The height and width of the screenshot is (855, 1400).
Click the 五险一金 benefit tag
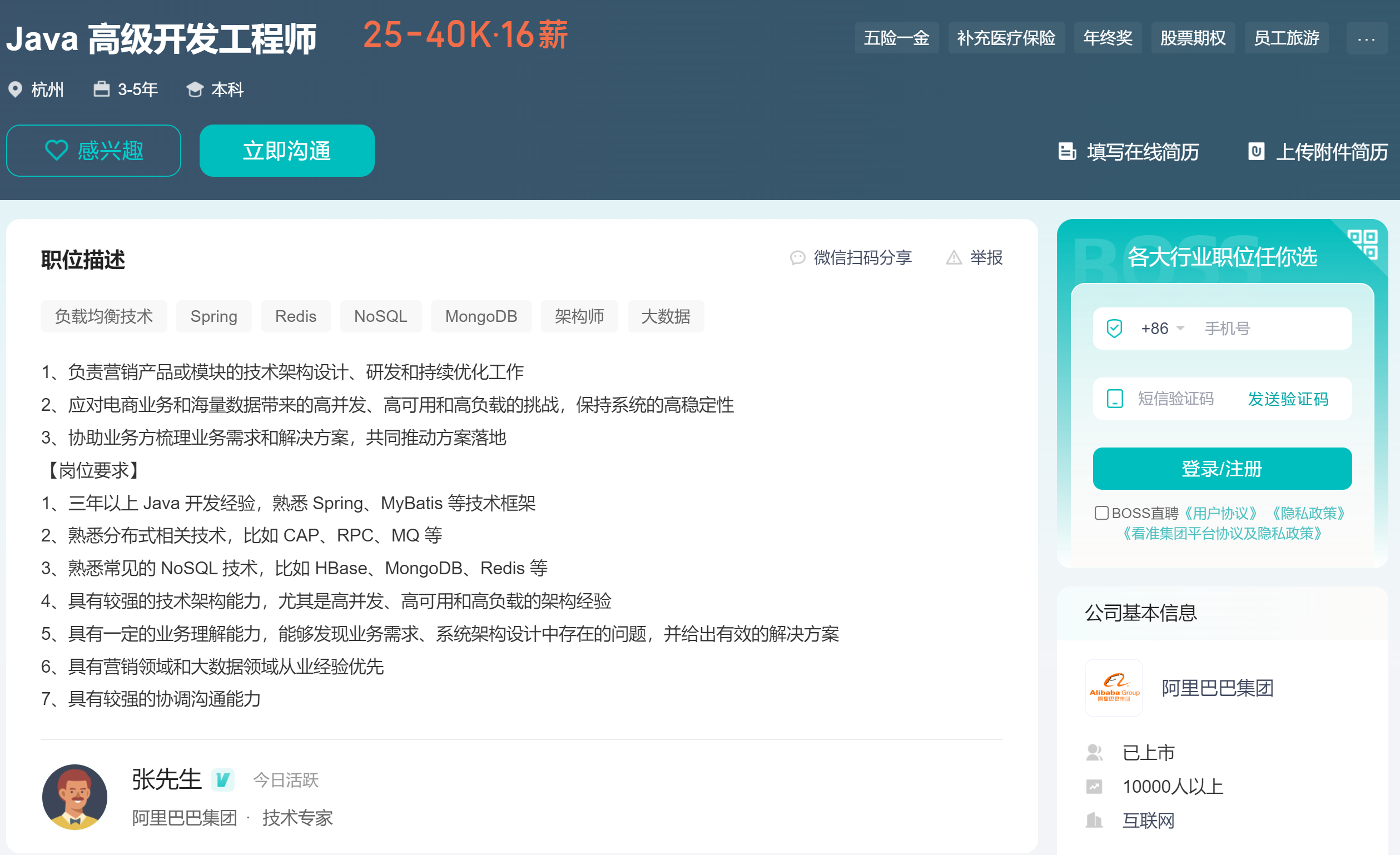pos(897,38)
